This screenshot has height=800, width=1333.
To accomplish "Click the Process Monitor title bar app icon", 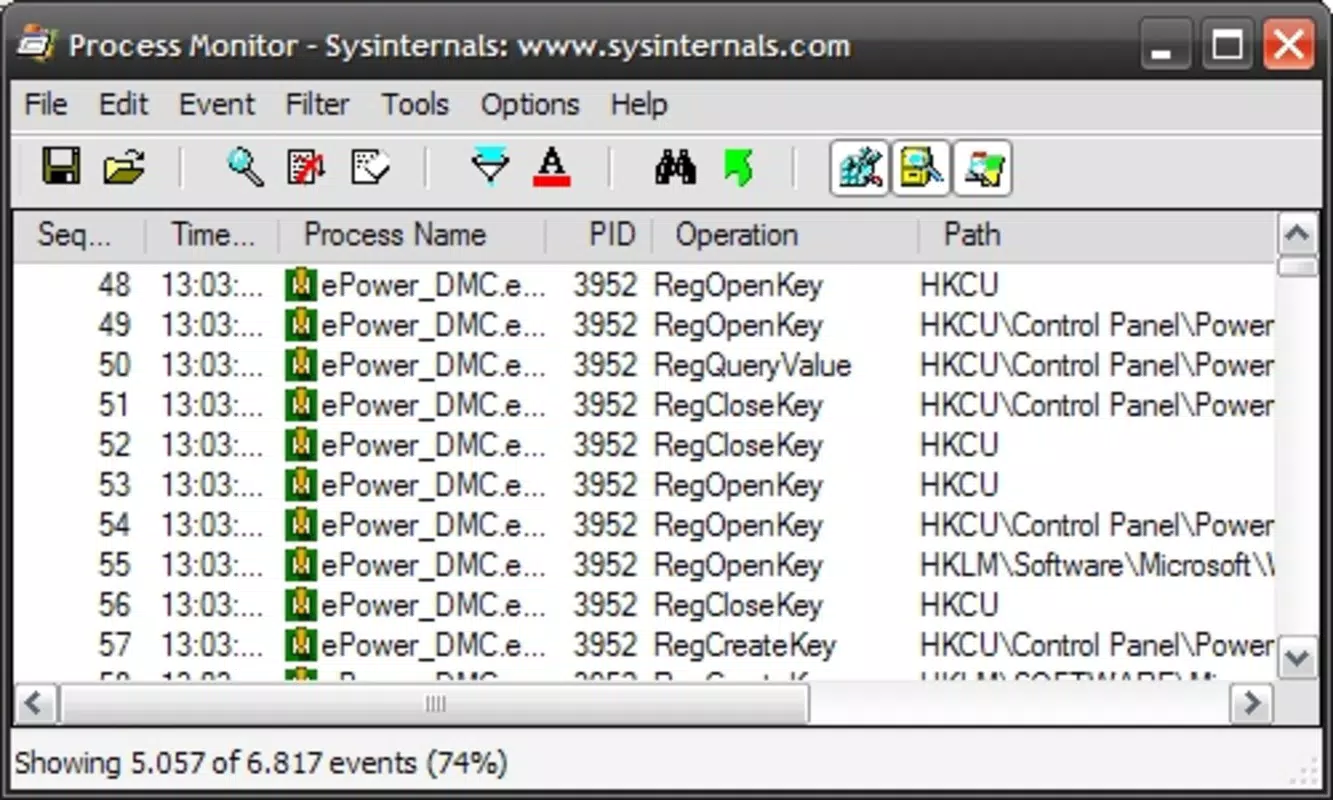I will point(36,45).
